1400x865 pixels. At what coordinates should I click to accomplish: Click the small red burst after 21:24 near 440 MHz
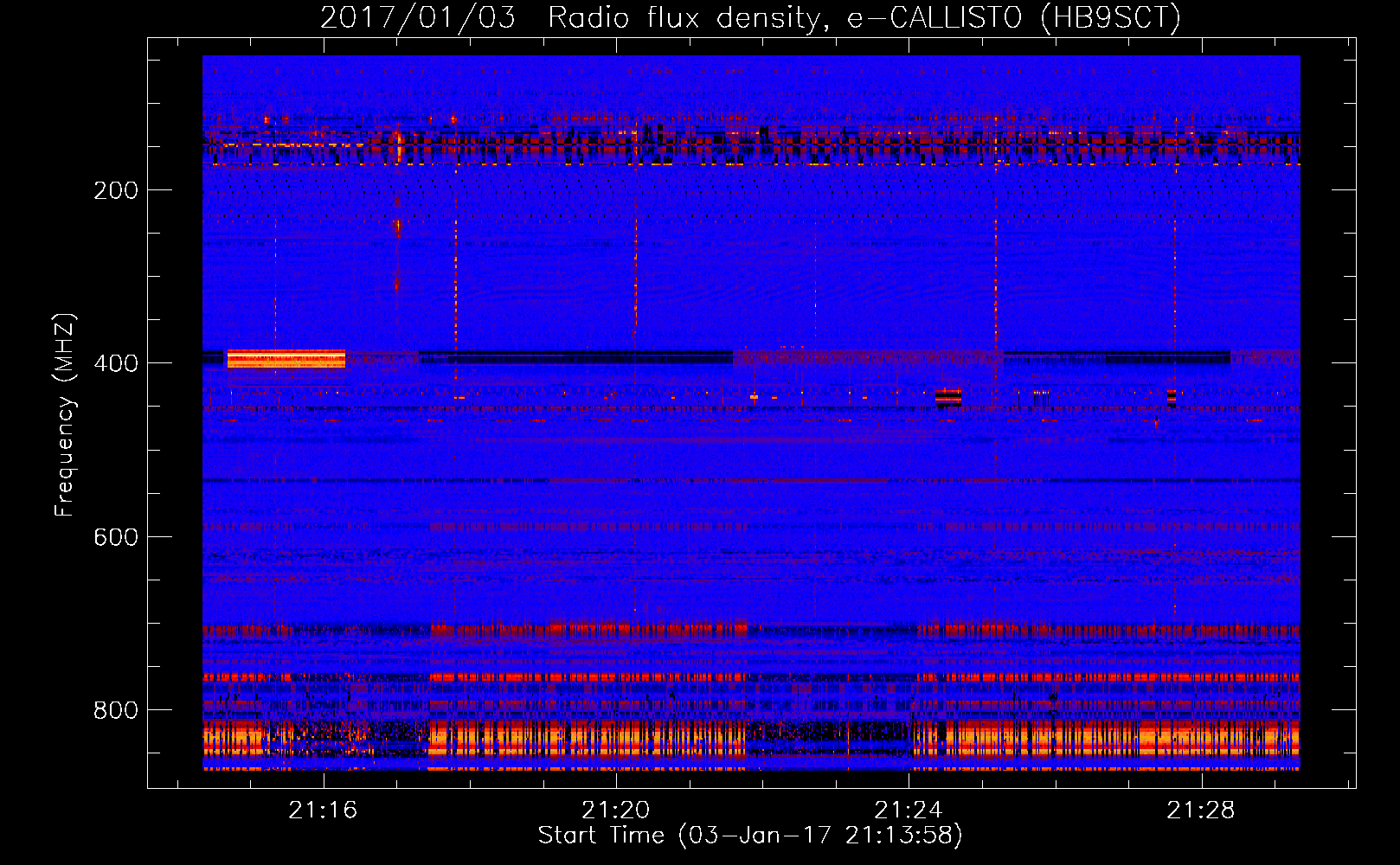pos(948,397)
